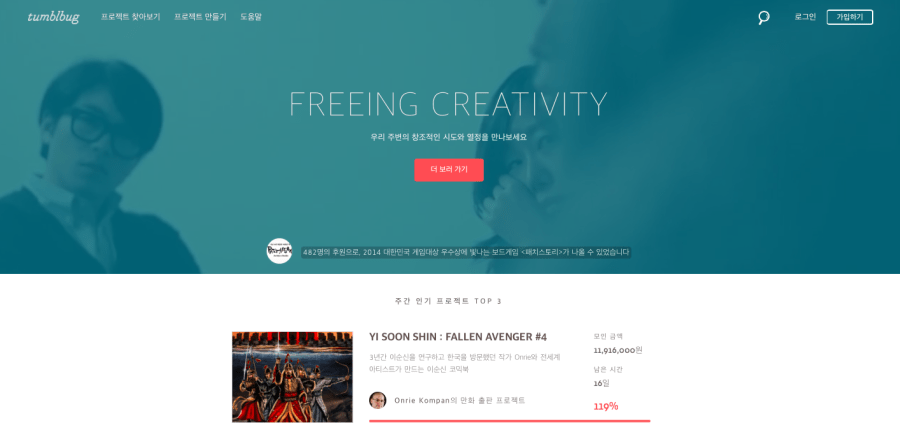Click the red funding progress bar
Screen dimensions: 900x430
click(x=510, y=421)
